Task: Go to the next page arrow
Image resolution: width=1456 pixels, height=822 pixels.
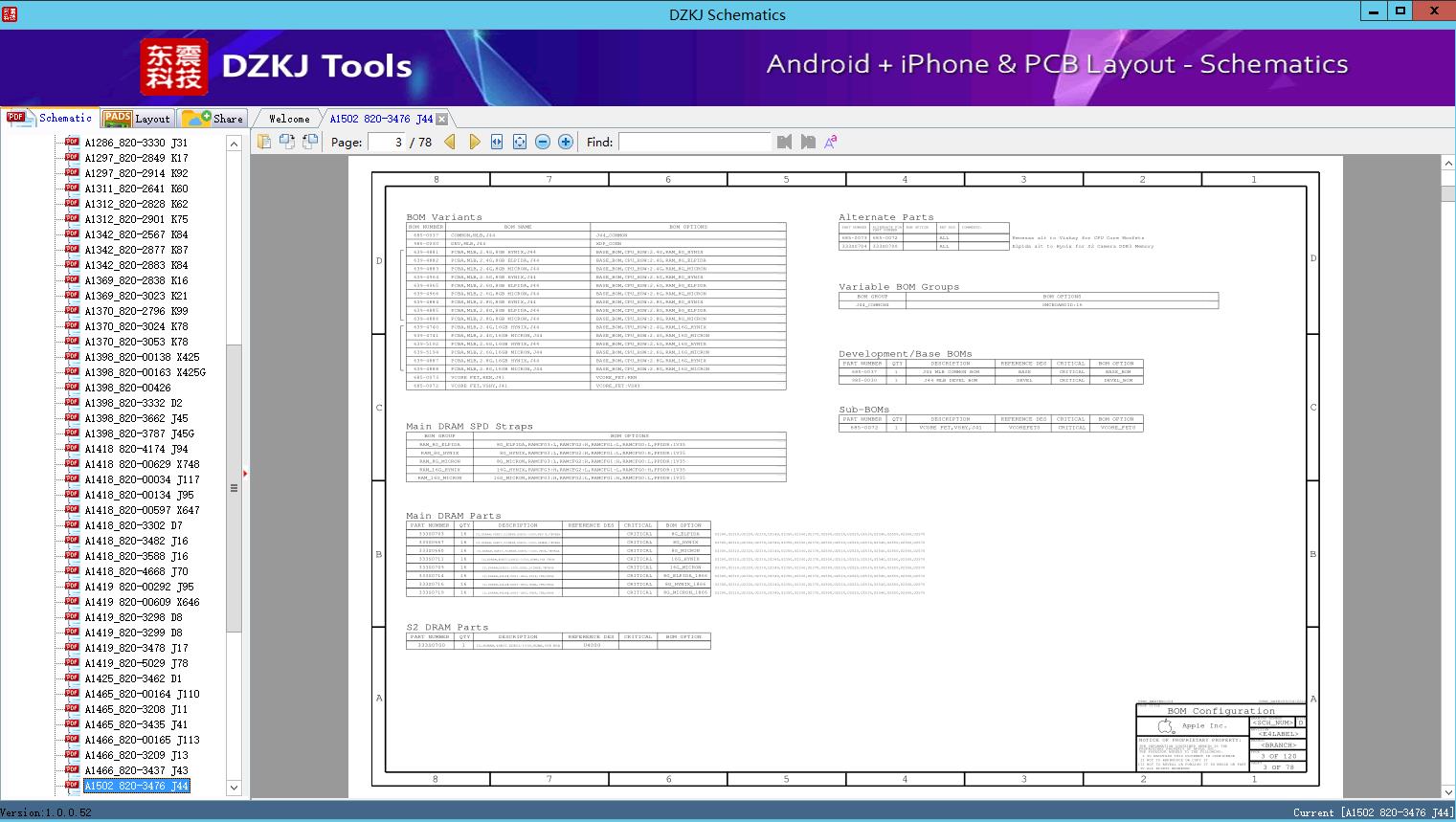Action: tap(474, 142)
